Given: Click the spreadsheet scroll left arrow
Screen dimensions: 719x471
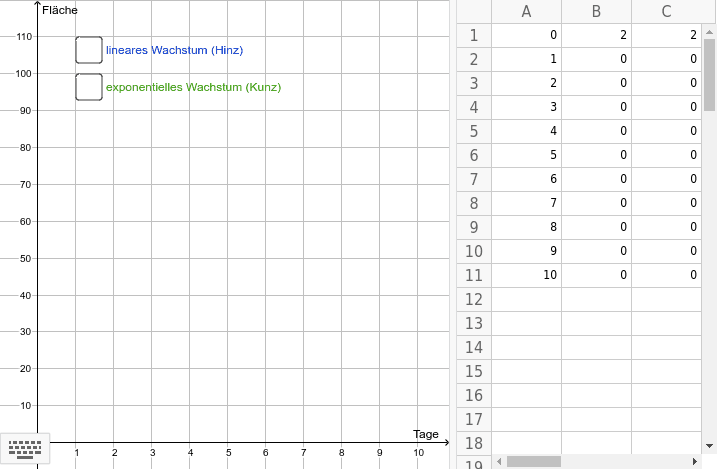Looking at the screenshot, I should 499,461.
